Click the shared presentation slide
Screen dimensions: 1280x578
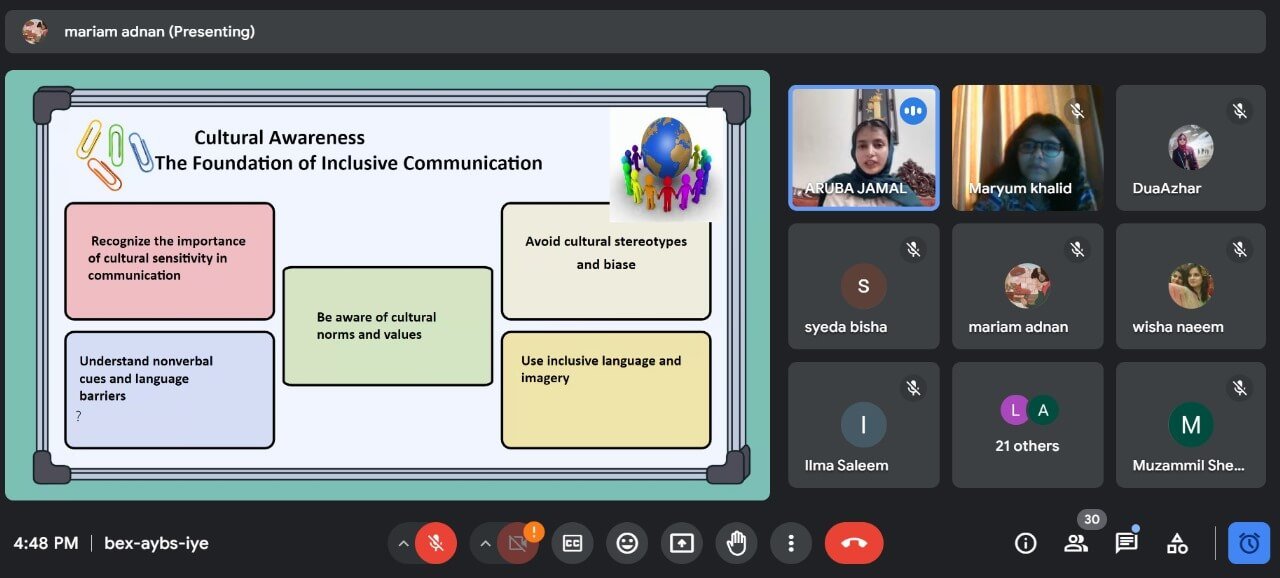point(387,285)
